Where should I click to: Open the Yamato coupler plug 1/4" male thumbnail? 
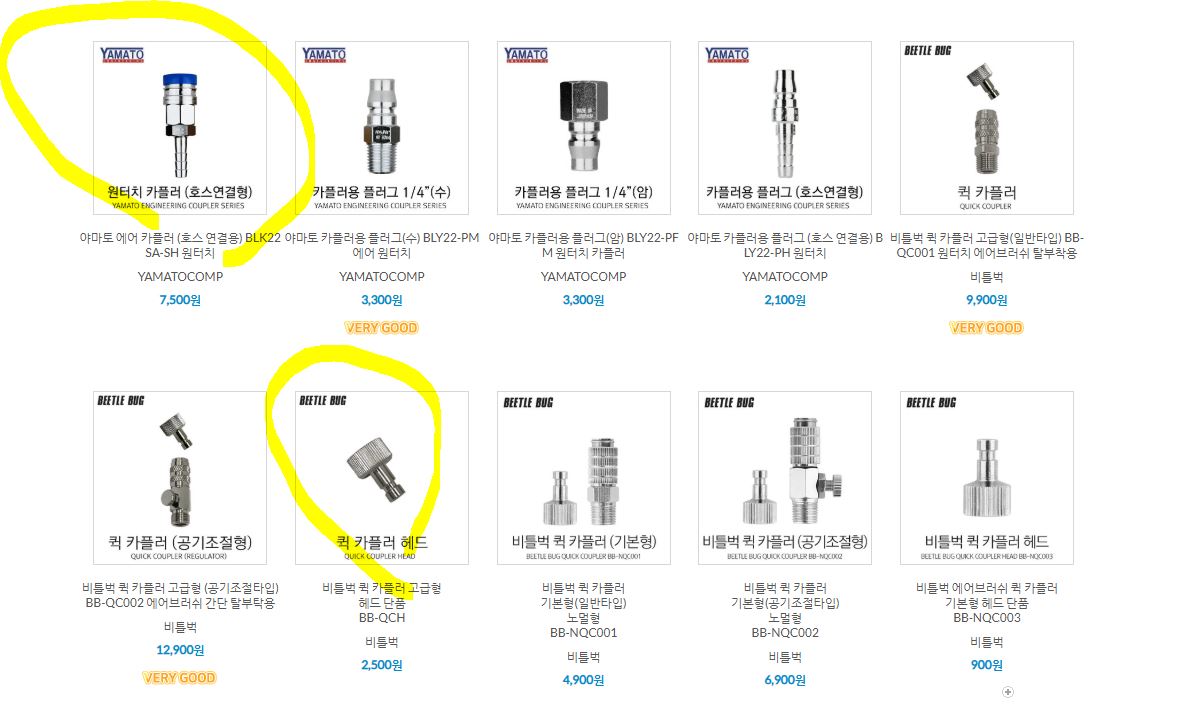tap(382, 128)
